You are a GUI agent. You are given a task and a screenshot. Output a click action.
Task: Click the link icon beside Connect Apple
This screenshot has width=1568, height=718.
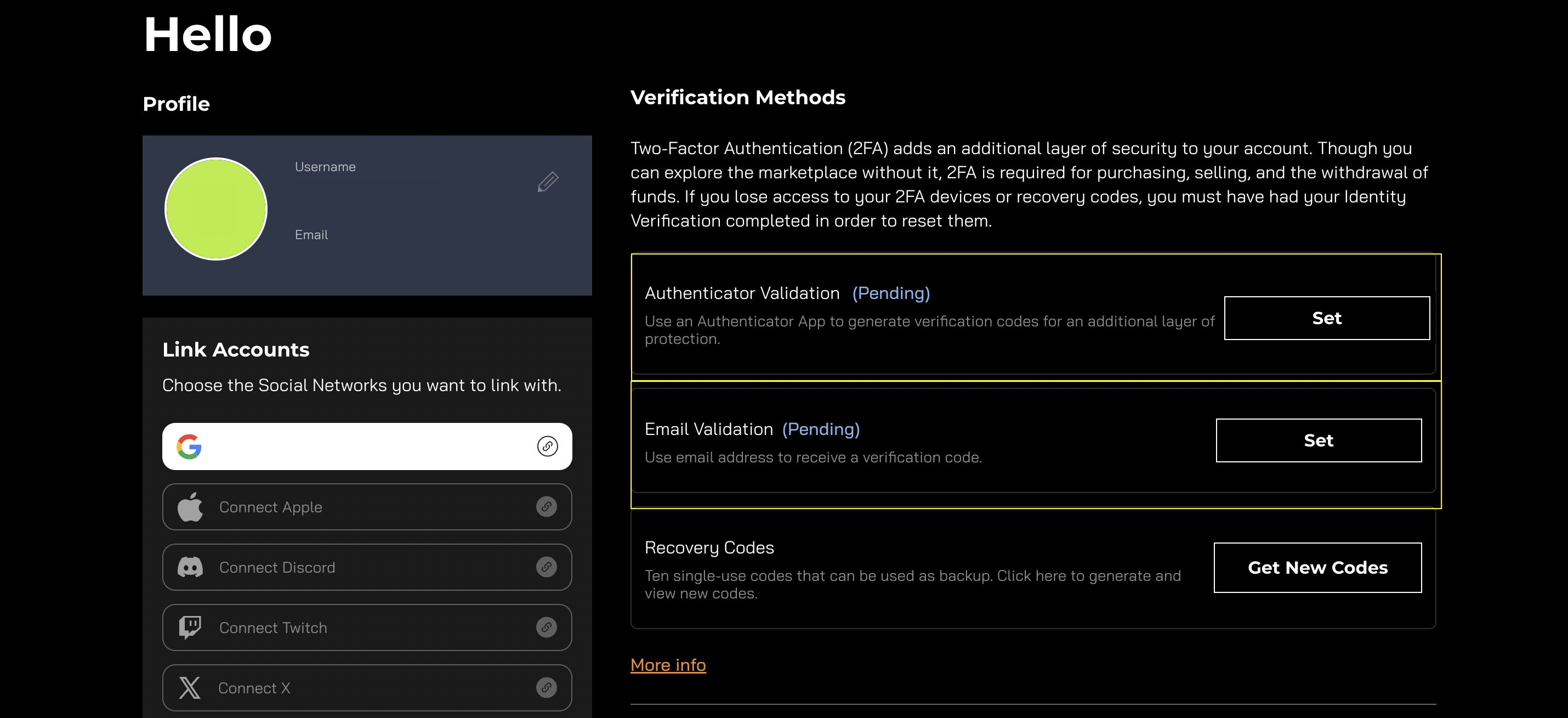click(x=547, y=506)
